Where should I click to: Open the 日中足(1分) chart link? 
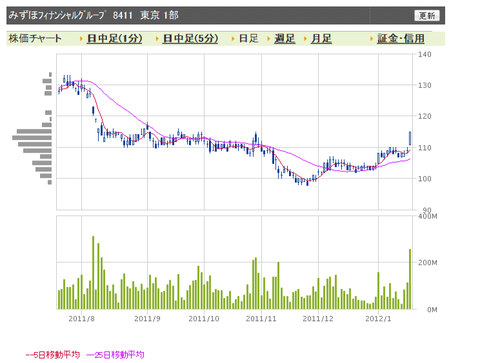coord(114,39)
